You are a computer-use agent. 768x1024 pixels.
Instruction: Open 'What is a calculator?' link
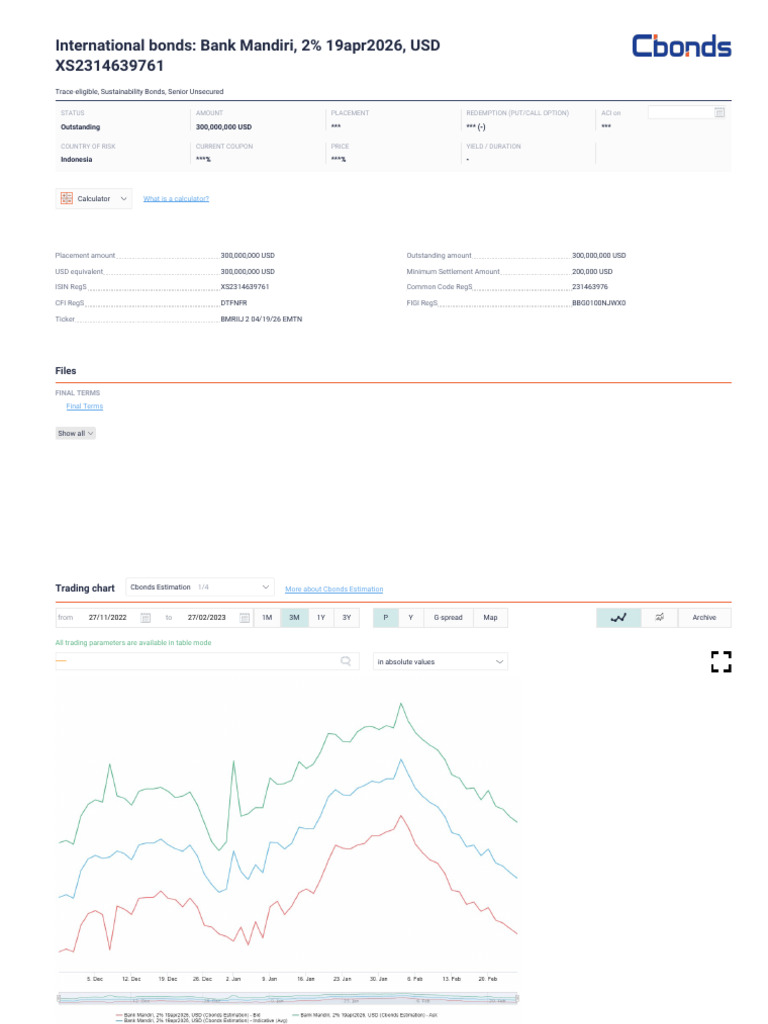[x=176, y=199]
